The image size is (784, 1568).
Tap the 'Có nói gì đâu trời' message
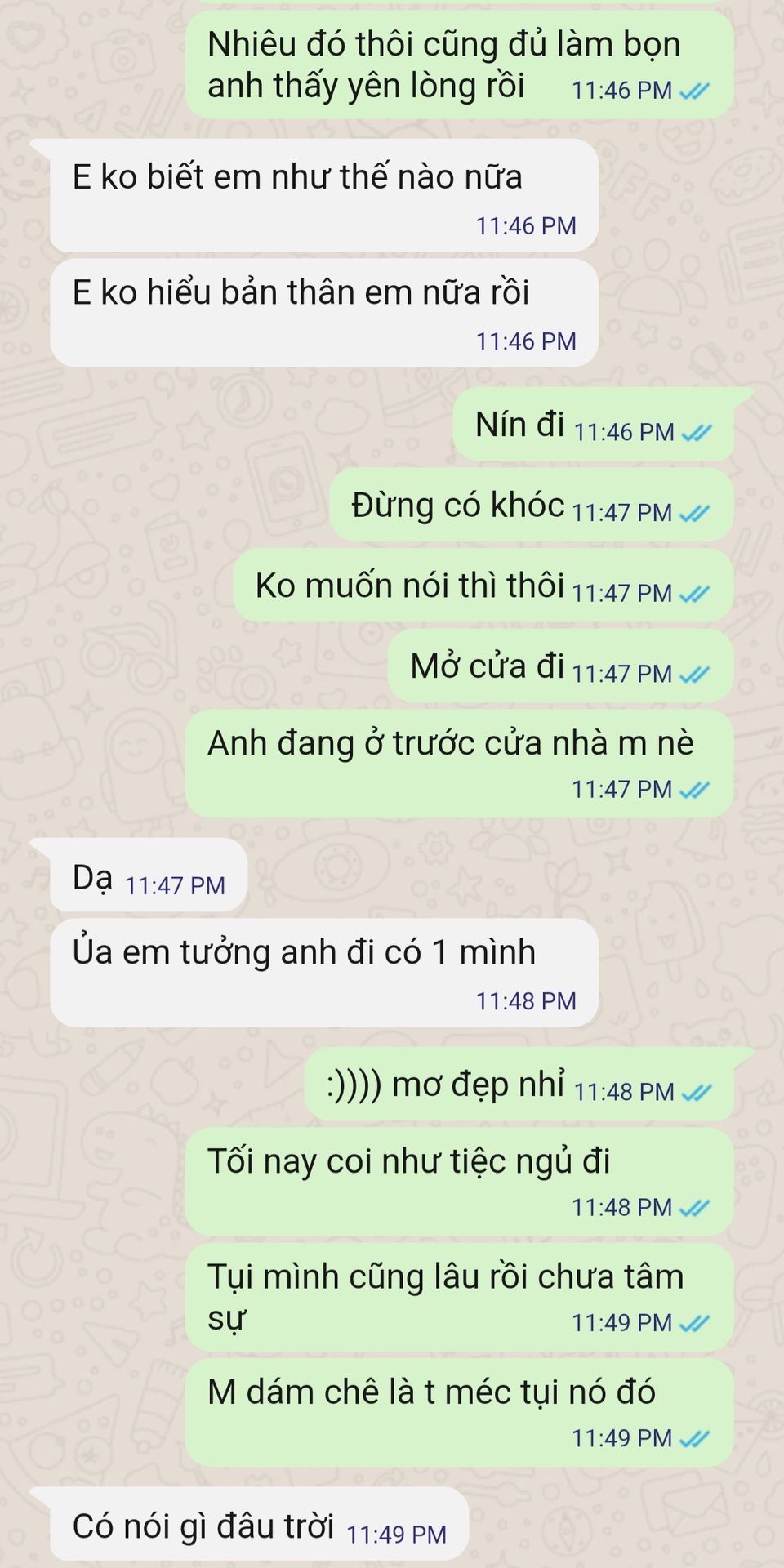pos(259,1524)
